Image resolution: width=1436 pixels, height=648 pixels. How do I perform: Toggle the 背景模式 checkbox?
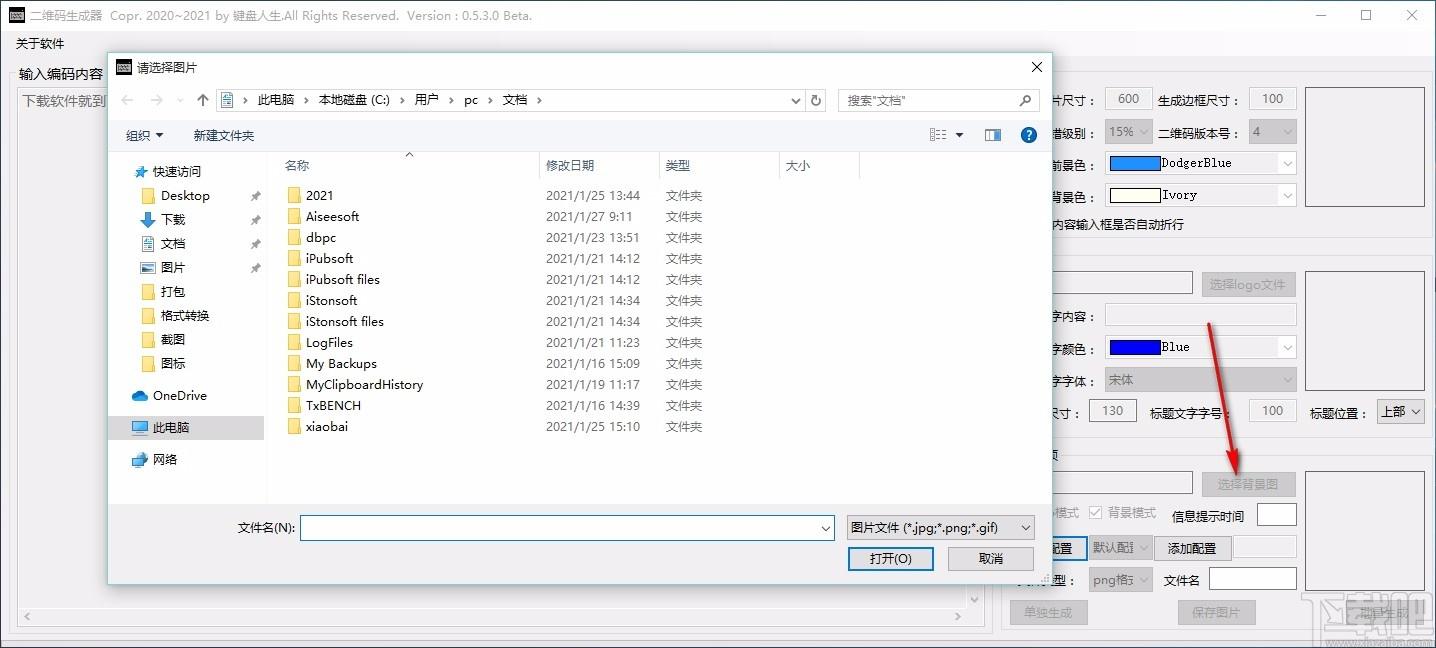pyautogui.click(x=1096, y=513)
